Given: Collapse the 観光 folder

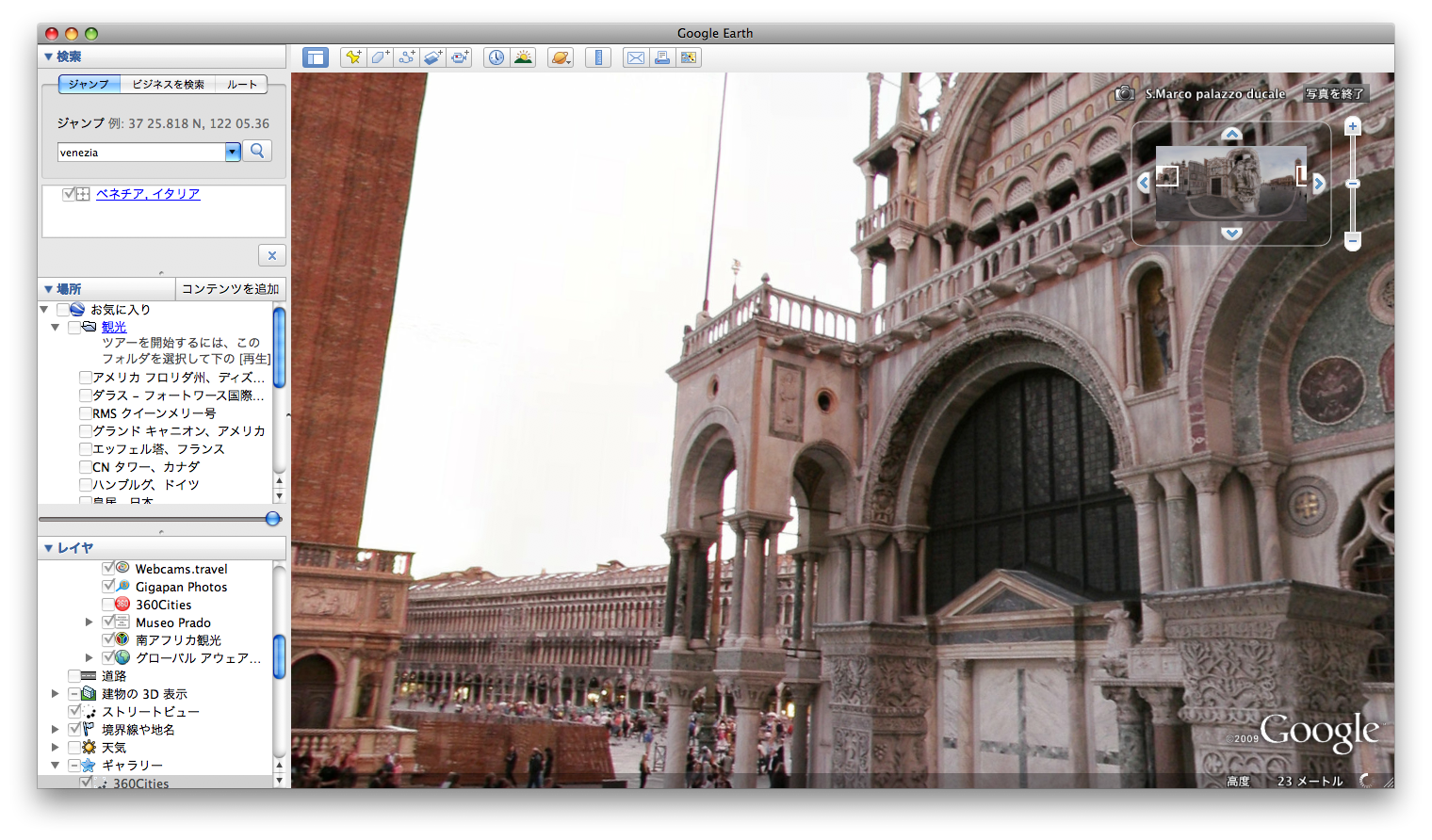Looking at the screenshot, I should click(x=56, y=327).
